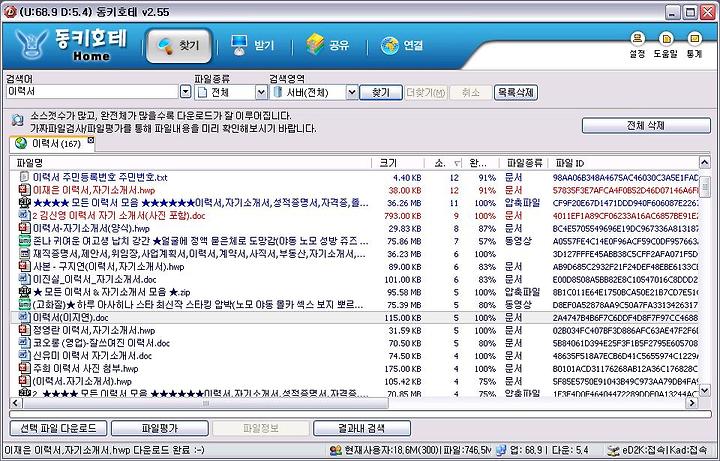Select the txt icon of 주민등록번호 file
720x461 pixels.
24,177
